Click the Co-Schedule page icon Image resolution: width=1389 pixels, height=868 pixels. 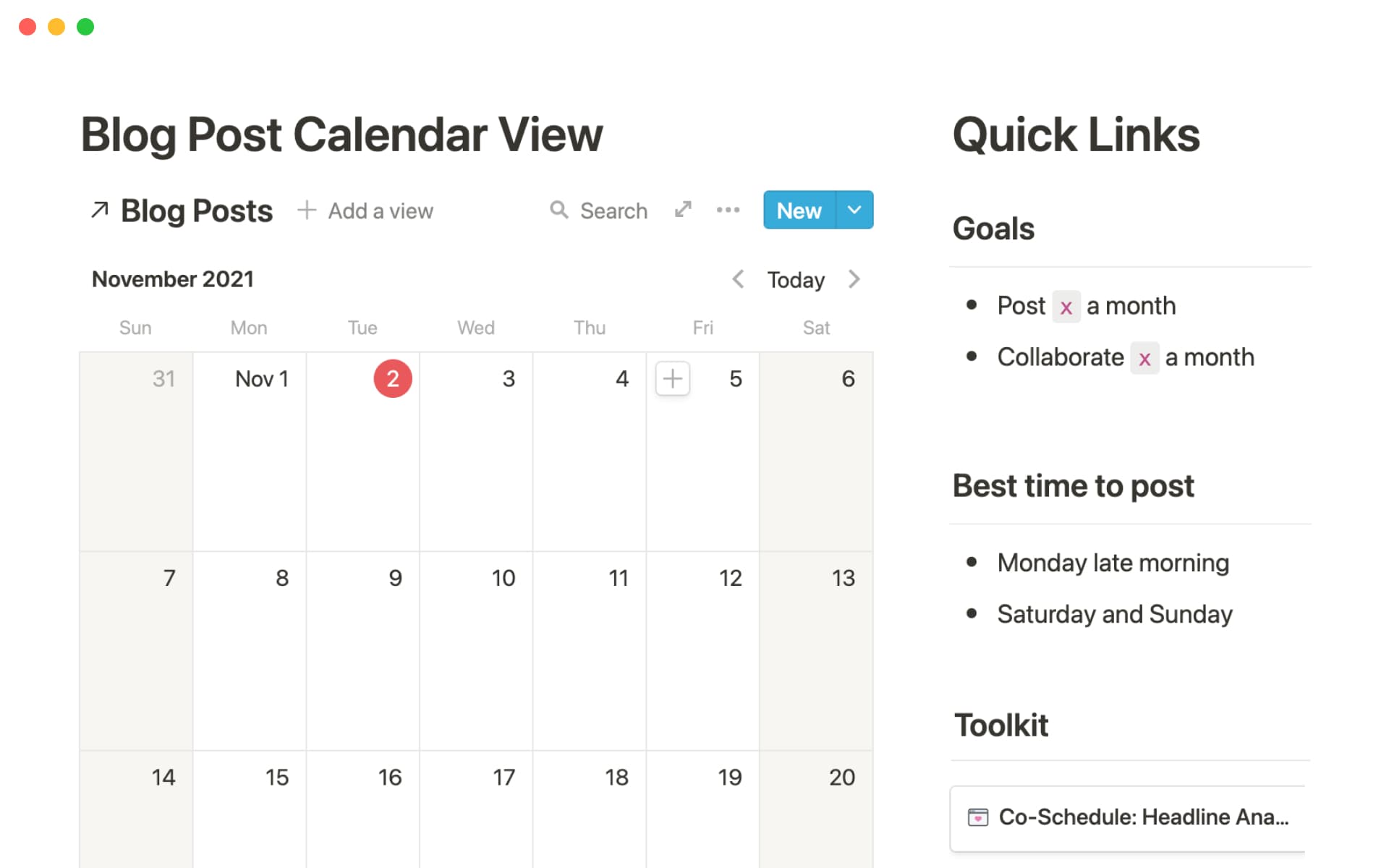click(978, 817)
